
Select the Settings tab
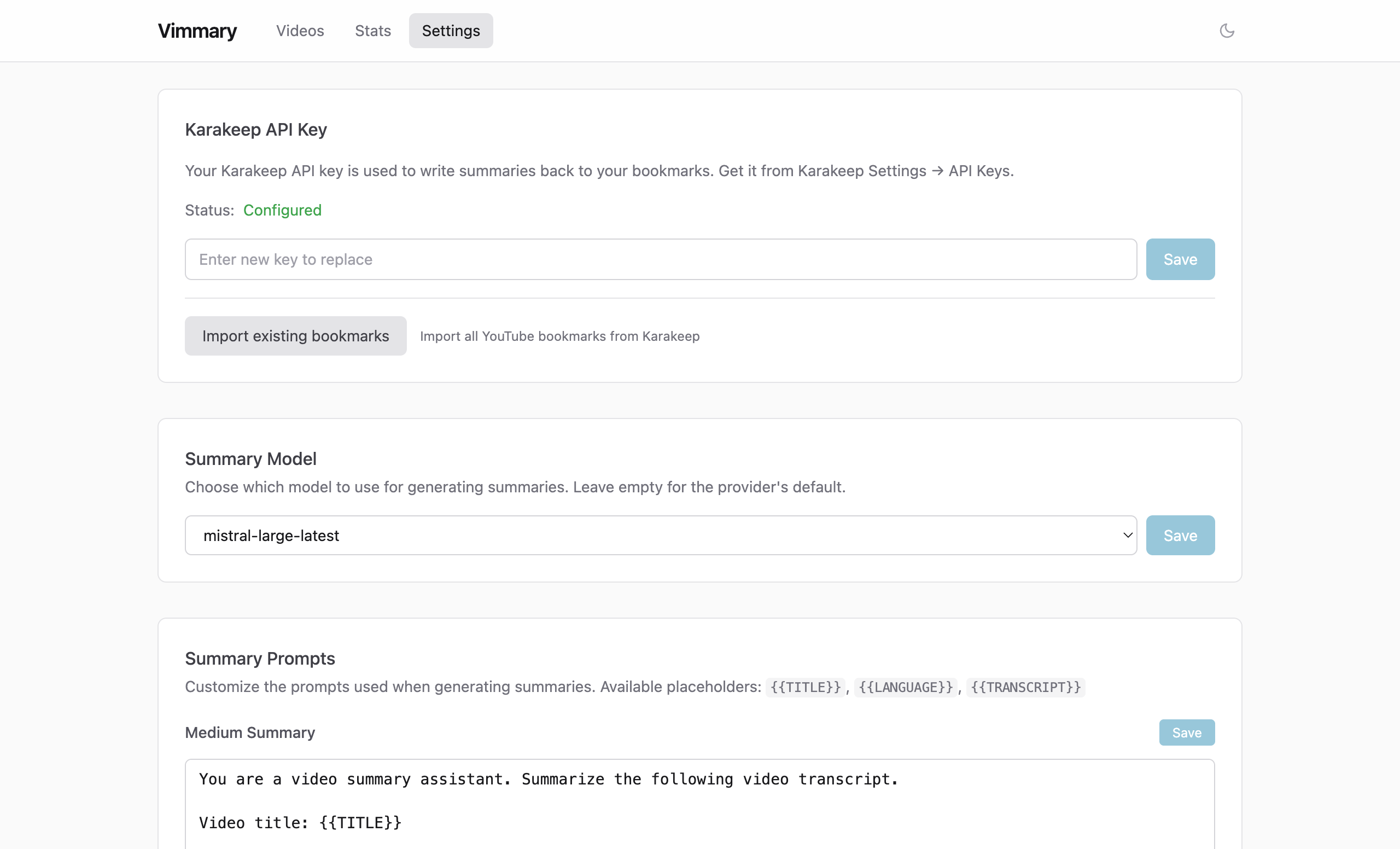[x=451, y=31]
